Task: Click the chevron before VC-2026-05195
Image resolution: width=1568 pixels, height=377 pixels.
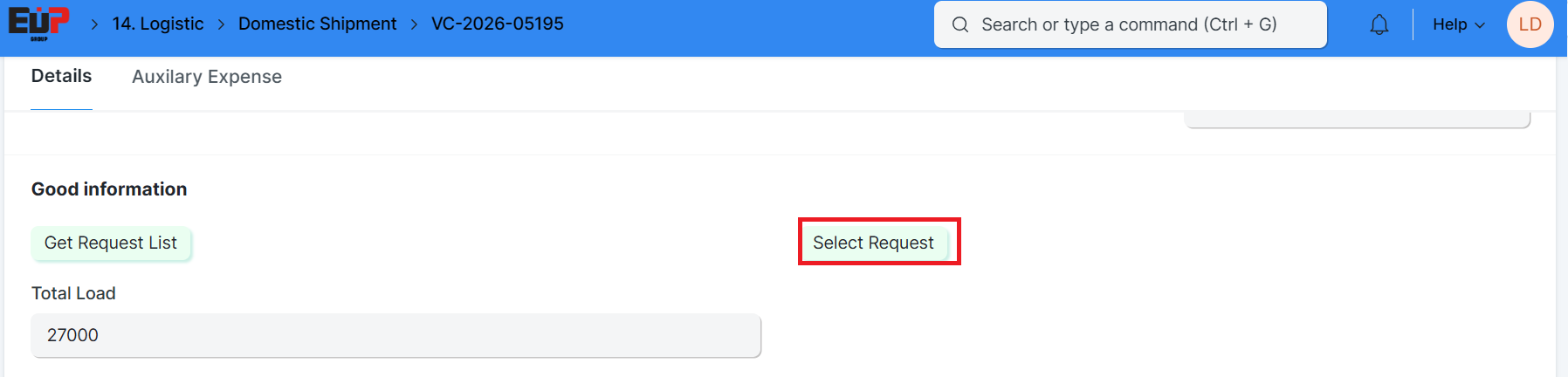Action: click(x=414, y=24)
